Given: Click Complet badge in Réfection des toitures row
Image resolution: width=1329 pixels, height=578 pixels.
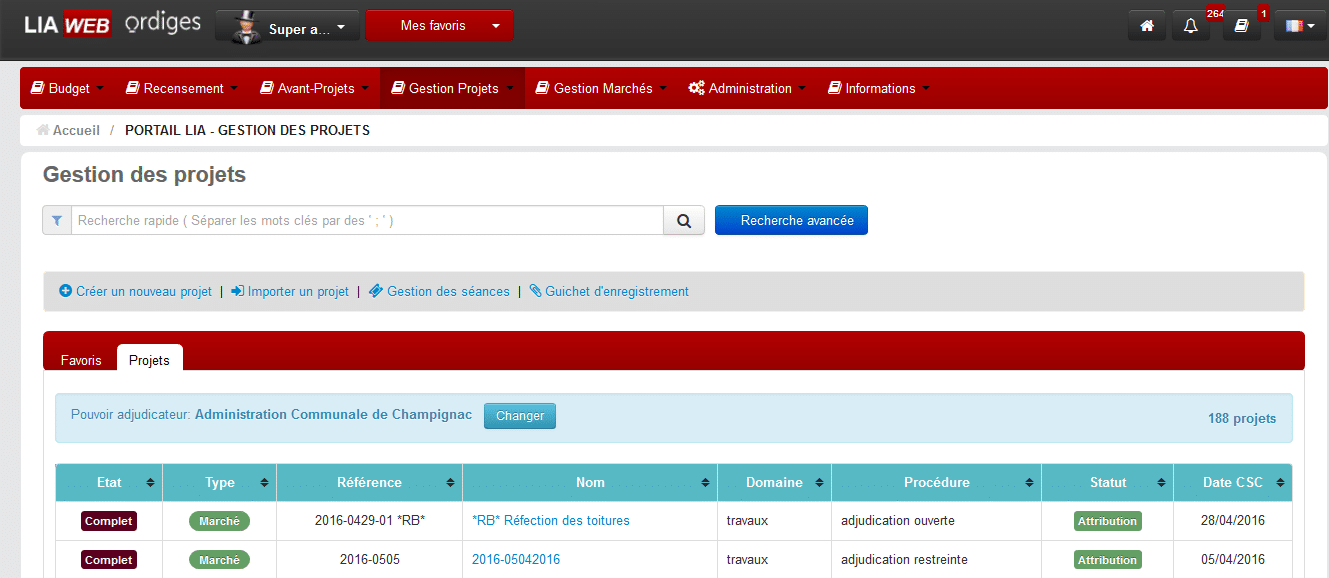Looking at the screenshot, I should pyautogui.click(x=109, y=521).
